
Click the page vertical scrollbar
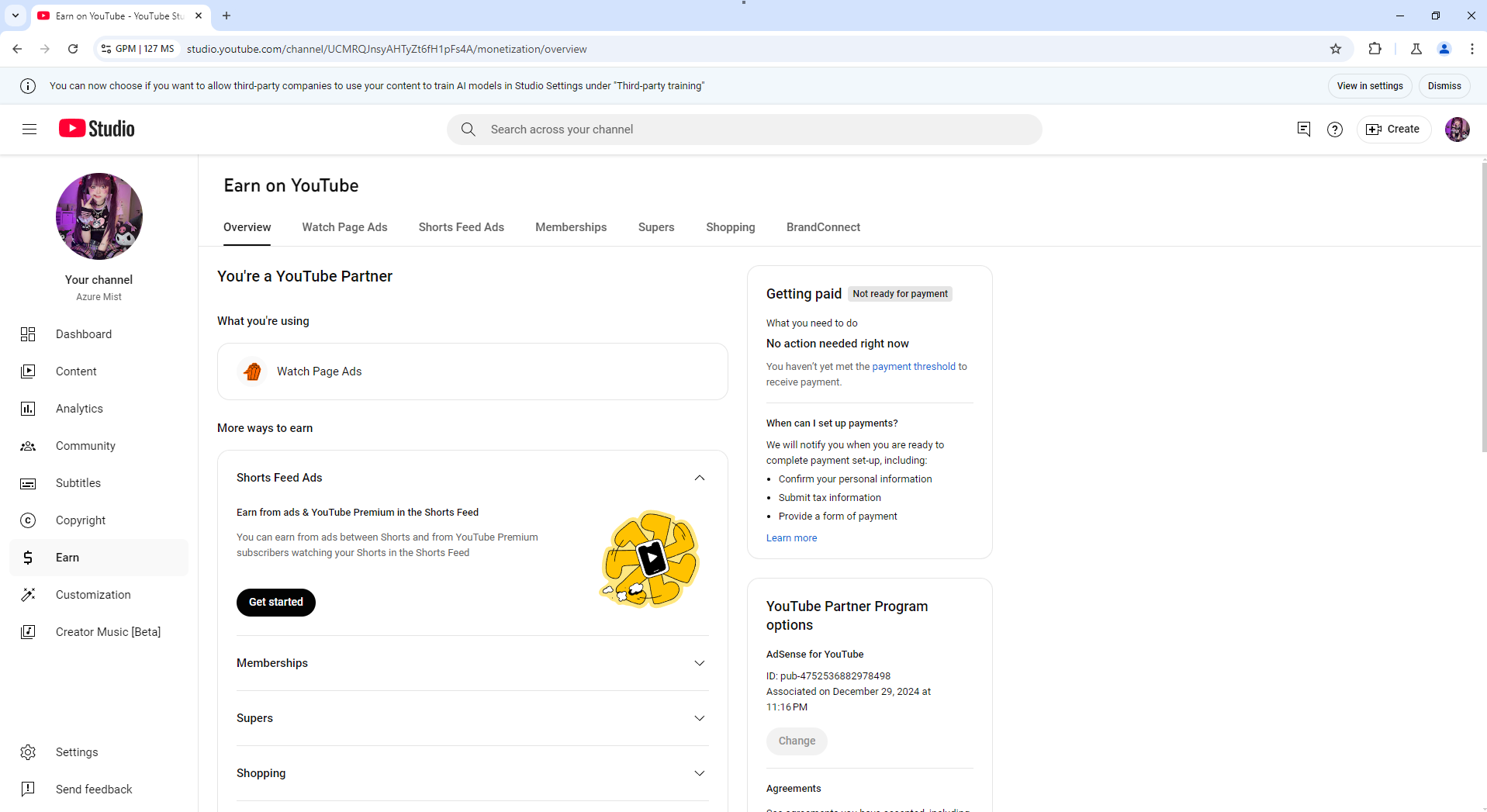pyautogui.click(x=1483, y=306)
